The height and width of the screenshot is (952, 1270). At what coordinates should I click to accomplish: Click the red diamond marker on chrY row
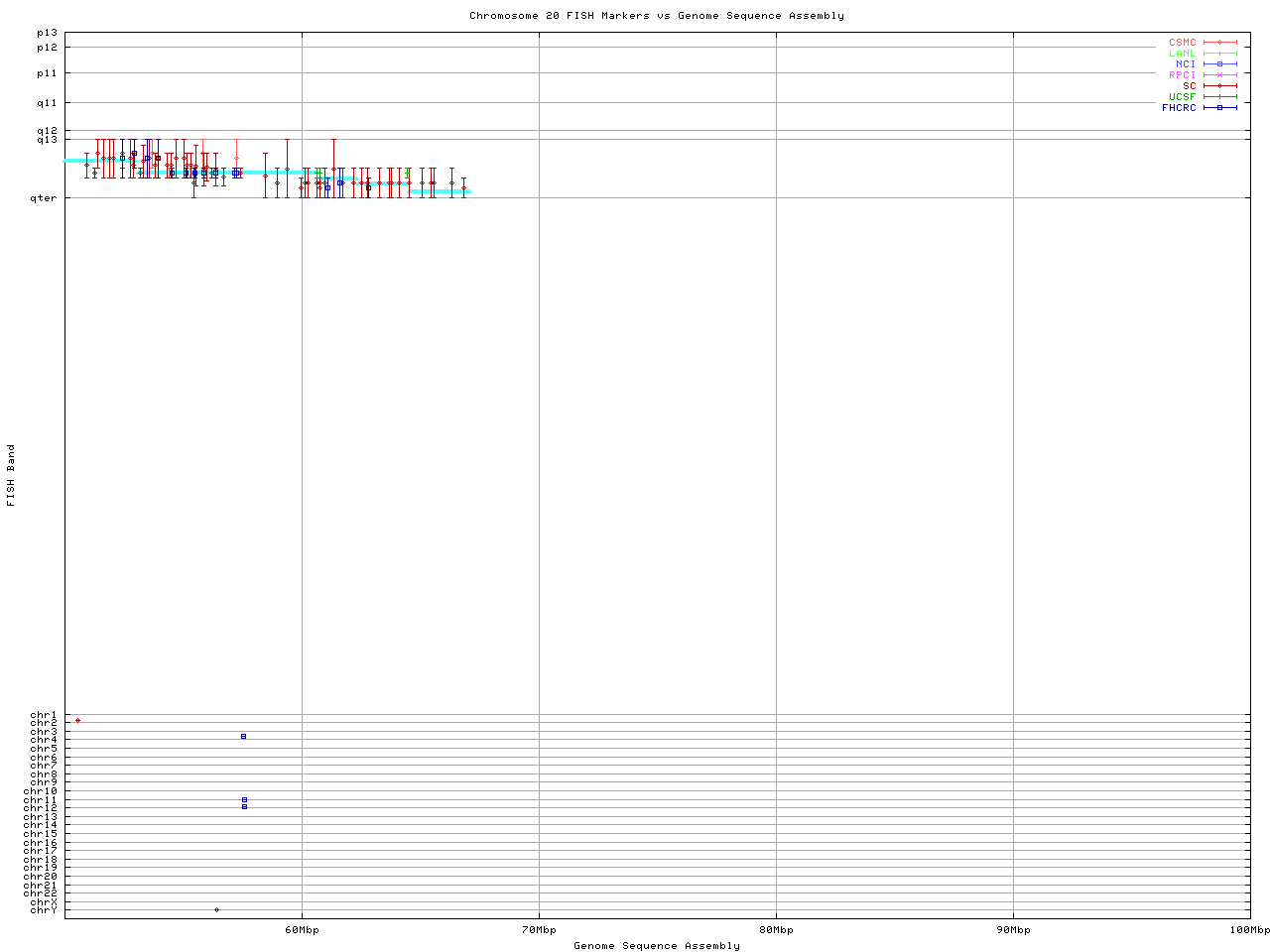pos(216,909)
